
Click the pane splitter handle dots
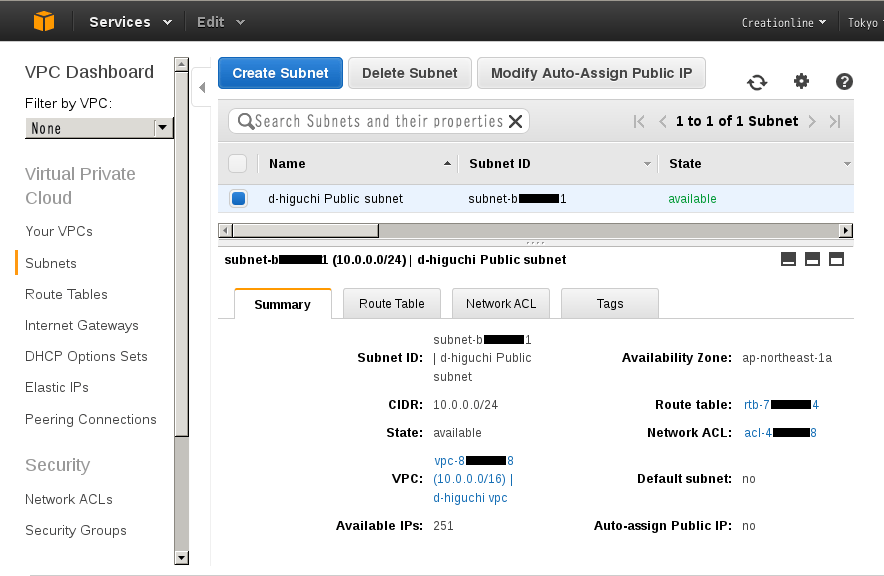[x=535, y=243]
